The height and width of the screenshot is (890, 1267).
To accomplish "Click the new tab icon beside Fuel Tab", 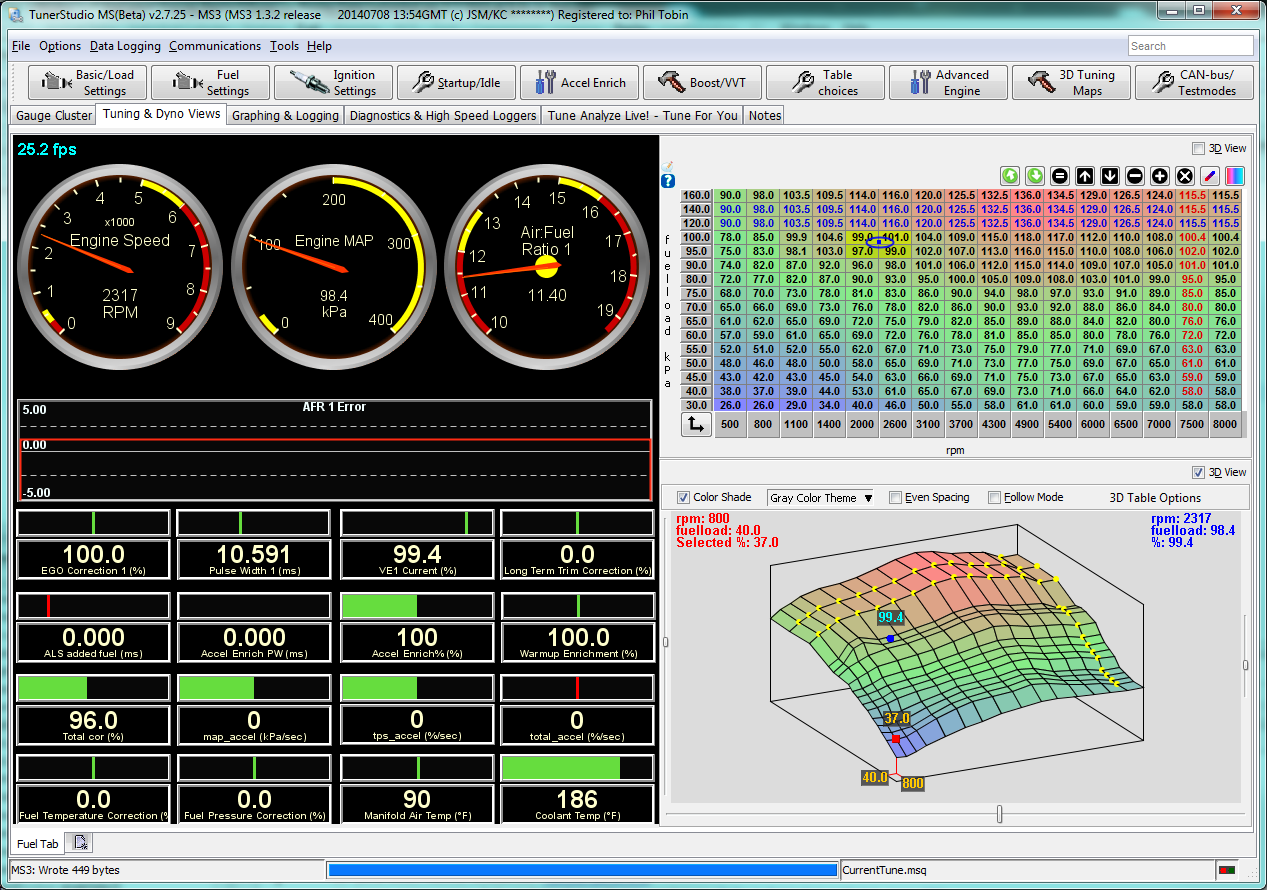I will click(82, 844).
